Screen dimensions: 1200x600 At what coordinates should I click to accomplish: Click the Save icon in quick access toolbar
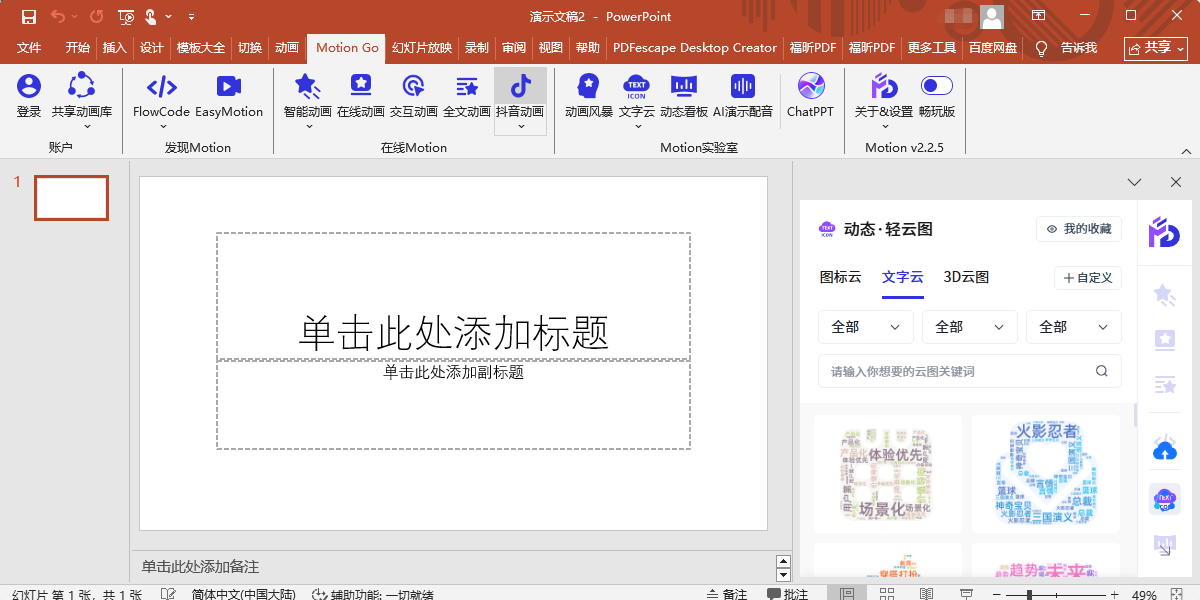[28, 16]
